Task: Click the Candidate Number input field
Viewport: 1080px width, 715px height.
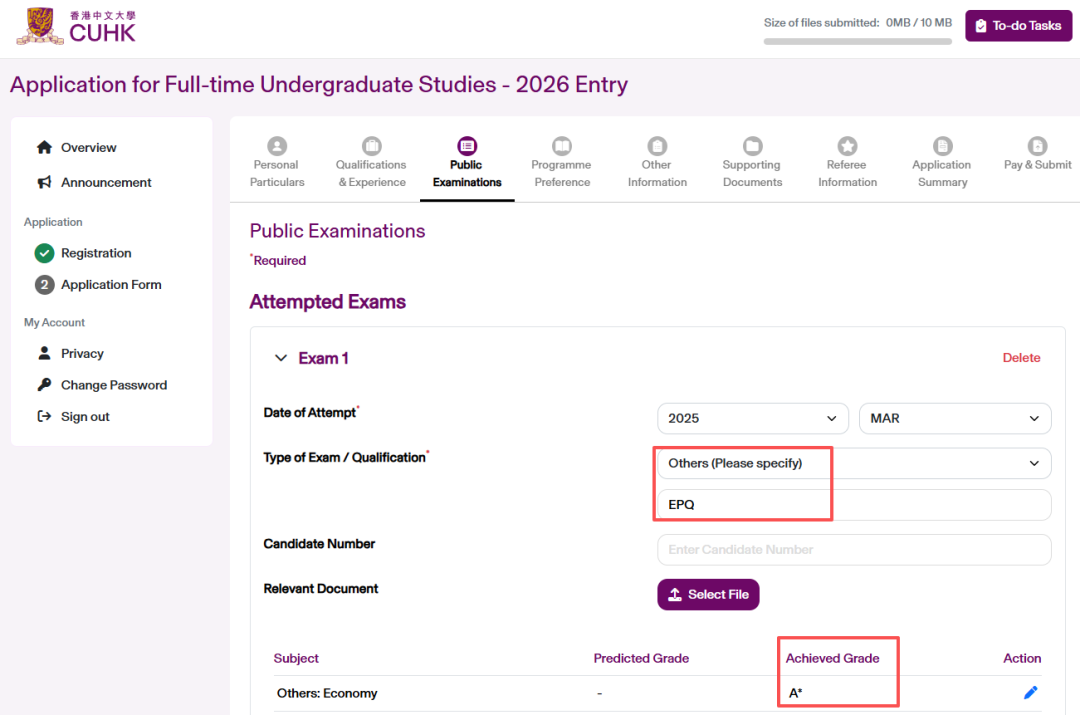Action: tap(853, 549)
